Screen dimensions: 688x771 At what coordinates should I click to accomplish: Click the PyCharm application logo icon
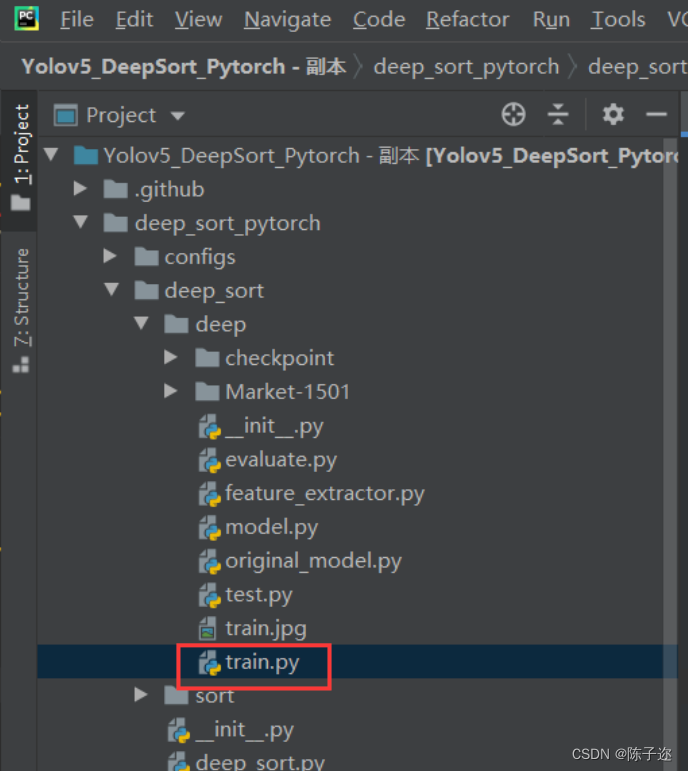coord(27,19)
